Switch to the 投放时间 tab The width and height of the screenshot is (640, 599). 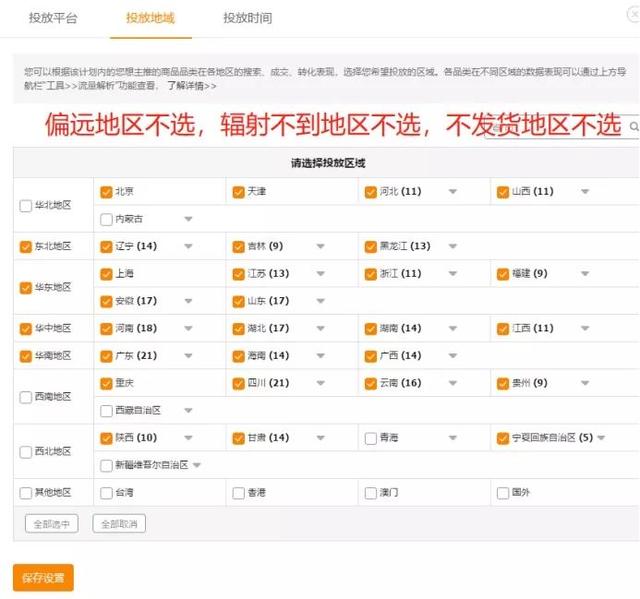[x=248, y=18]
